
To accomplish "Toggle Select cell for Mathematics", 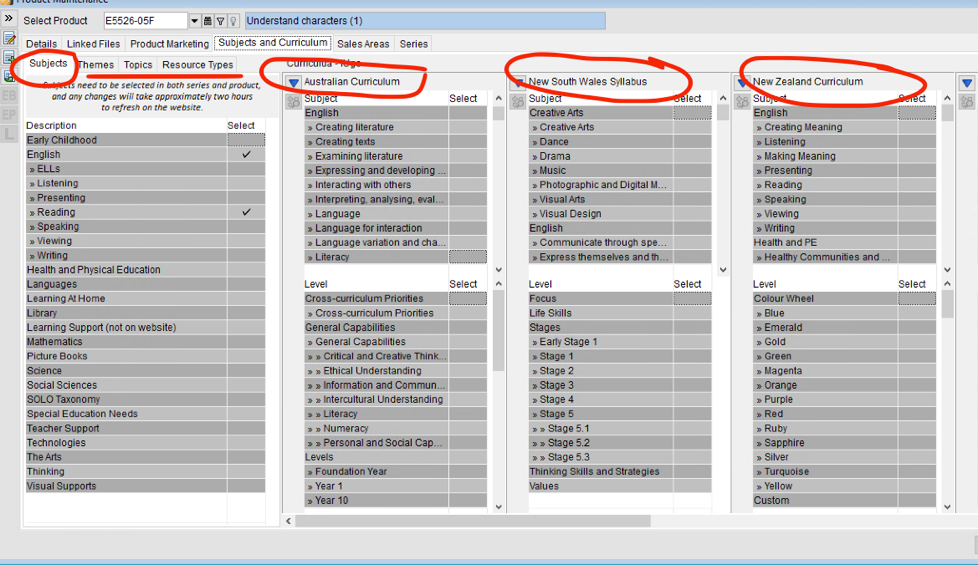I will pyautogui.click(x=246, y=342).
